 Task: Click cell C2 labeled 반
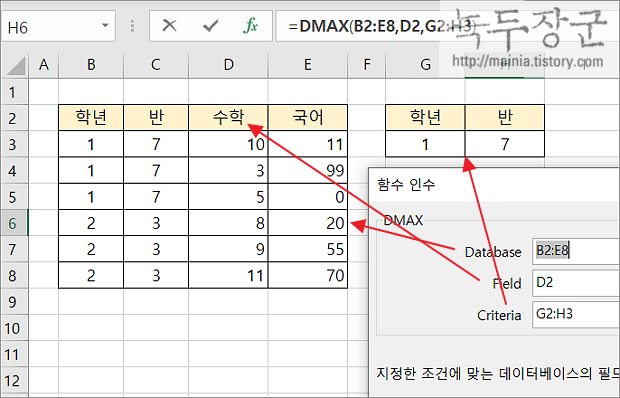click(156, 118)
